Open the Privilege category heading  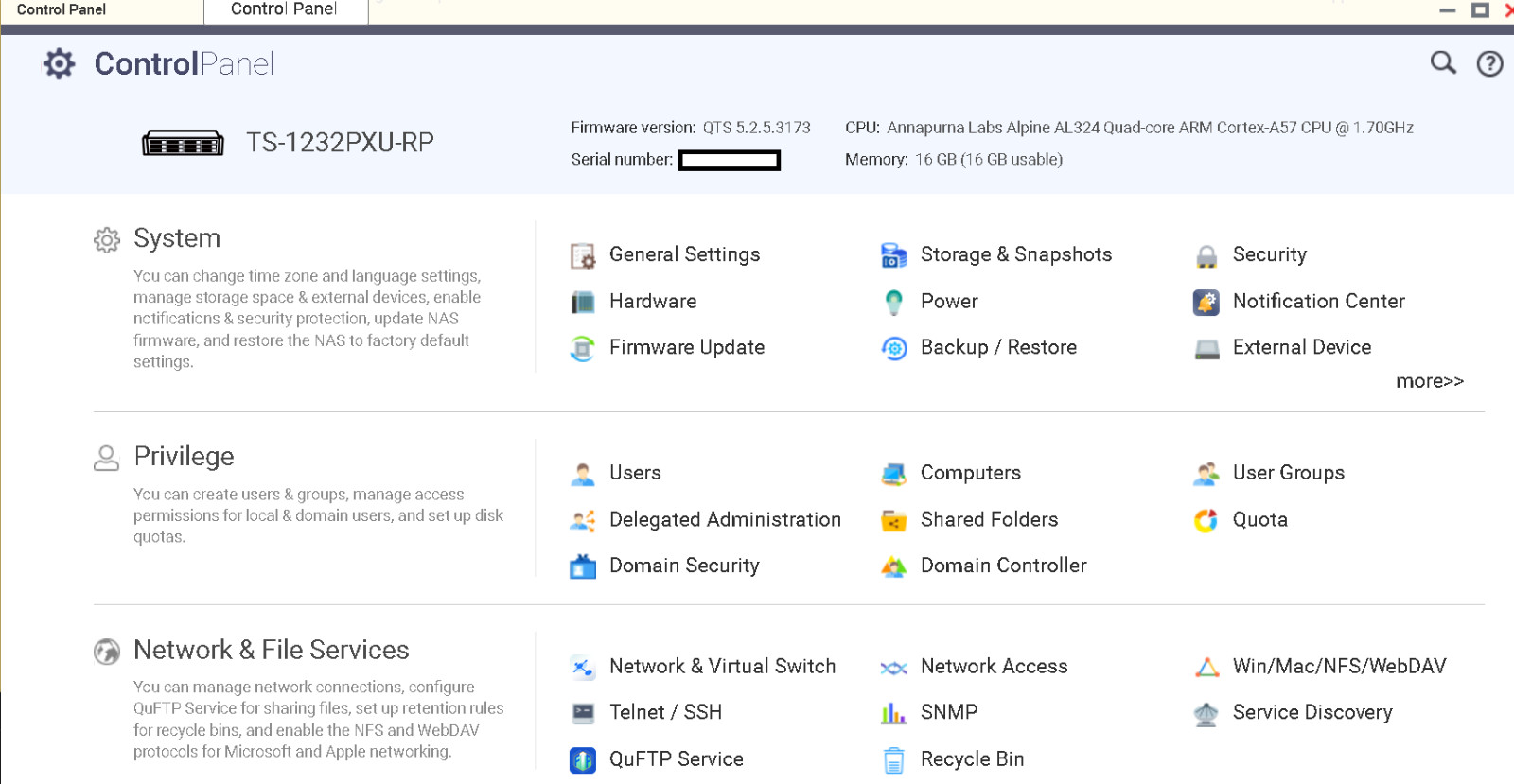[x=184, y=457]
